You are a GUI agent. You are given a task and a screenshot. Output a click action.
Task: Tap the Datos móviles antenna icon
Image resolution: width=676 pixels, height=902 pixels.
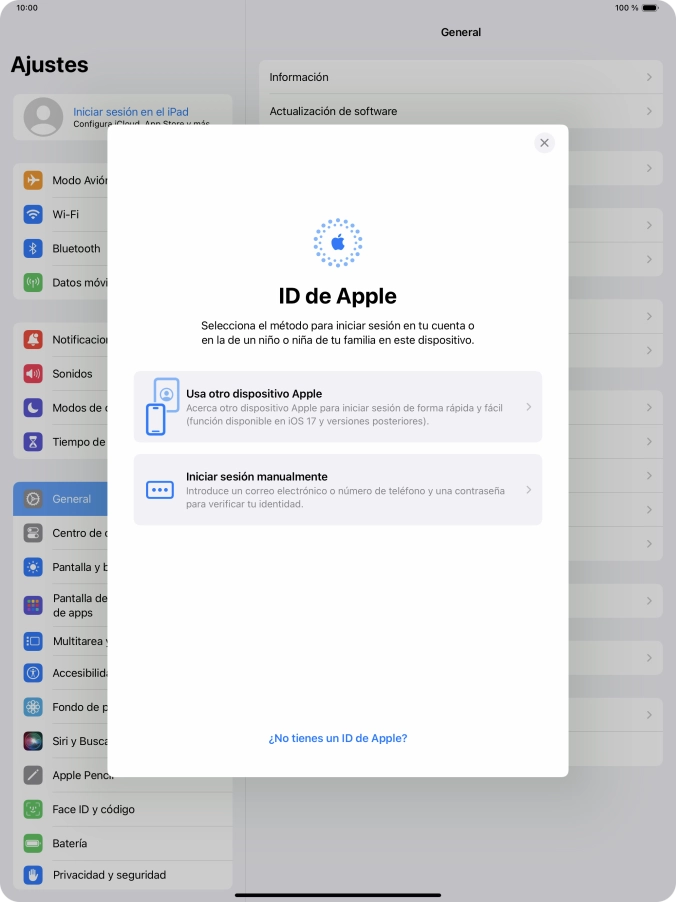(x=33, y=282)
